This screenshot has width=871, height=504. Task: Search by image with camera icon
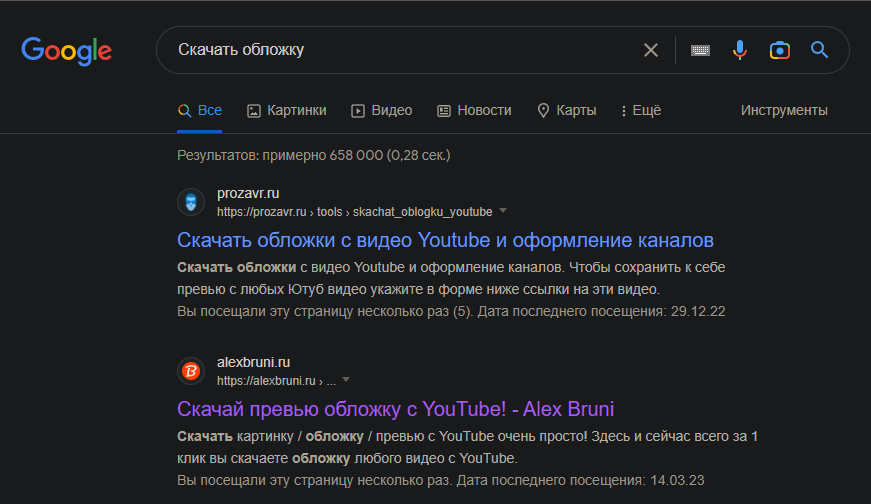point(779,50)
